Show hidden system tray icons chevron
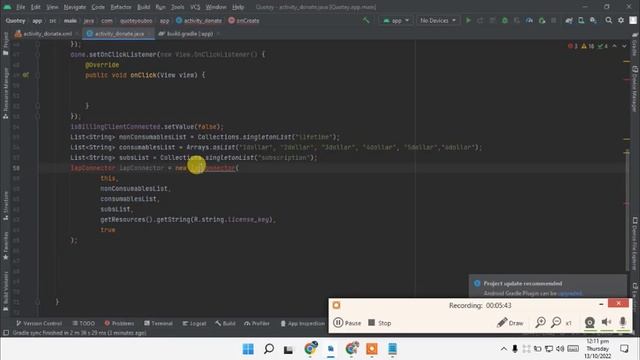Screen dimensions: 640x360 504,349
